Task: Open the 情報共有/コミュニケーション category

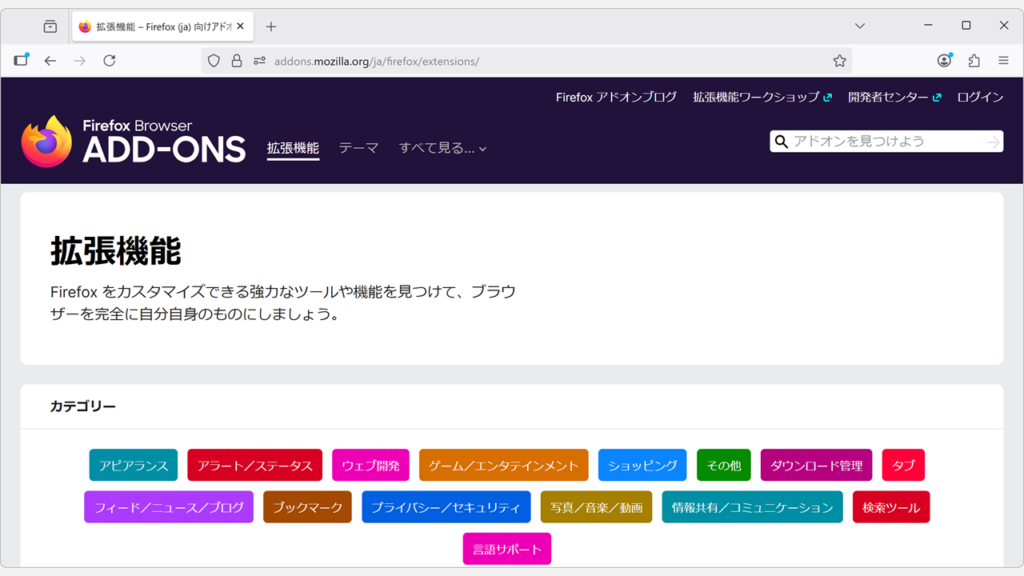Action: (x=752, y=507)
